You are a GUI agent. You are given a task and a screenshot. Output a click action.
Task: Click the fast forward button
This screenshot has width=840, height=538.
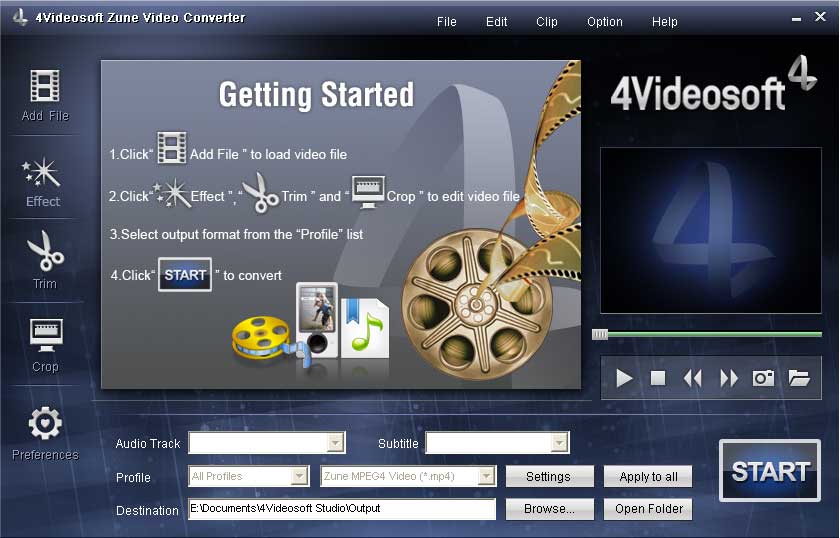click(729, 378)
